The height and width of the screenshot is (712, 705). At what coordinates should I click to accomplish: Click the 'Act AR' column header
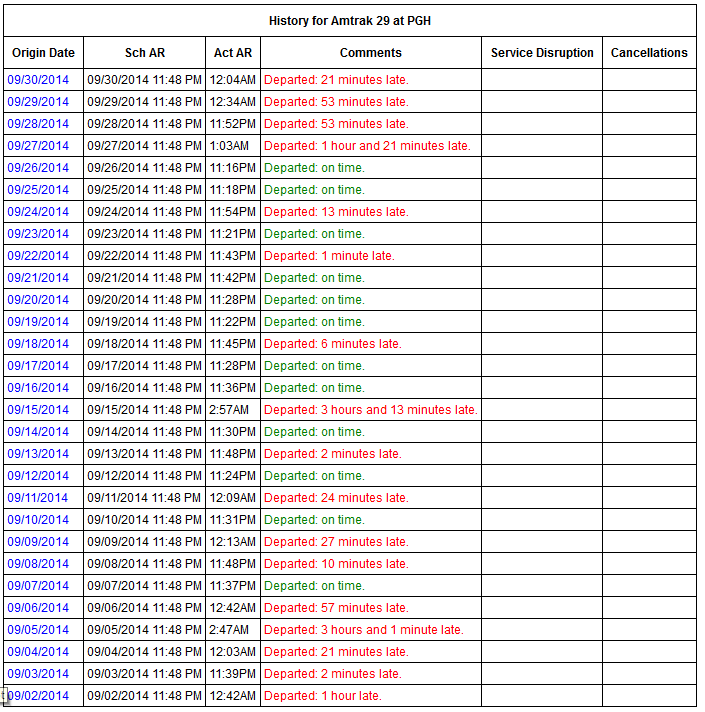(x=233, y=53)
